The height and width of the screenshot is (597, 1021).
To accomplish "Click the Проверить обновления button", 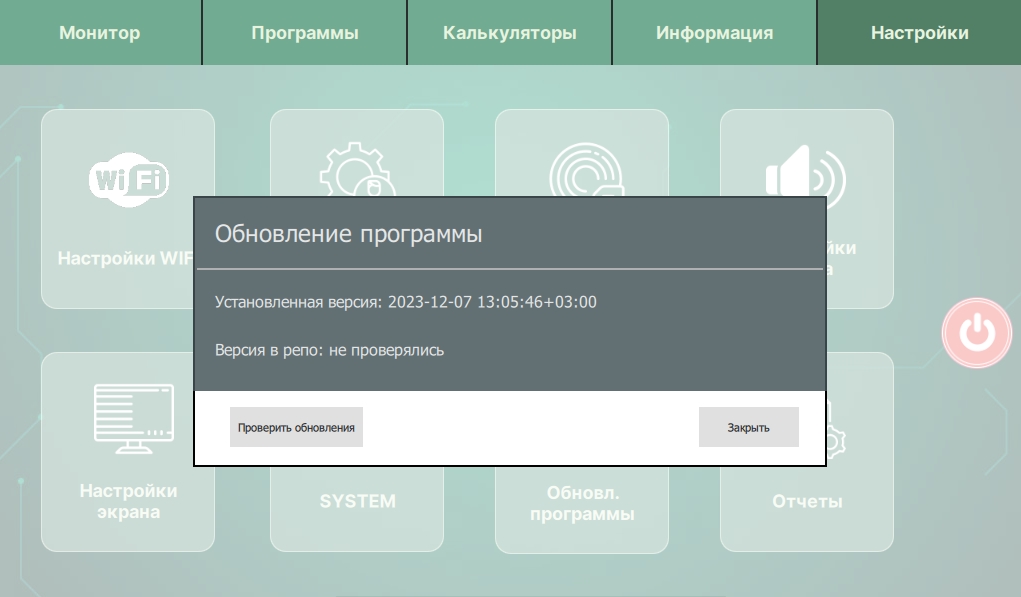I will click(296, 427).
